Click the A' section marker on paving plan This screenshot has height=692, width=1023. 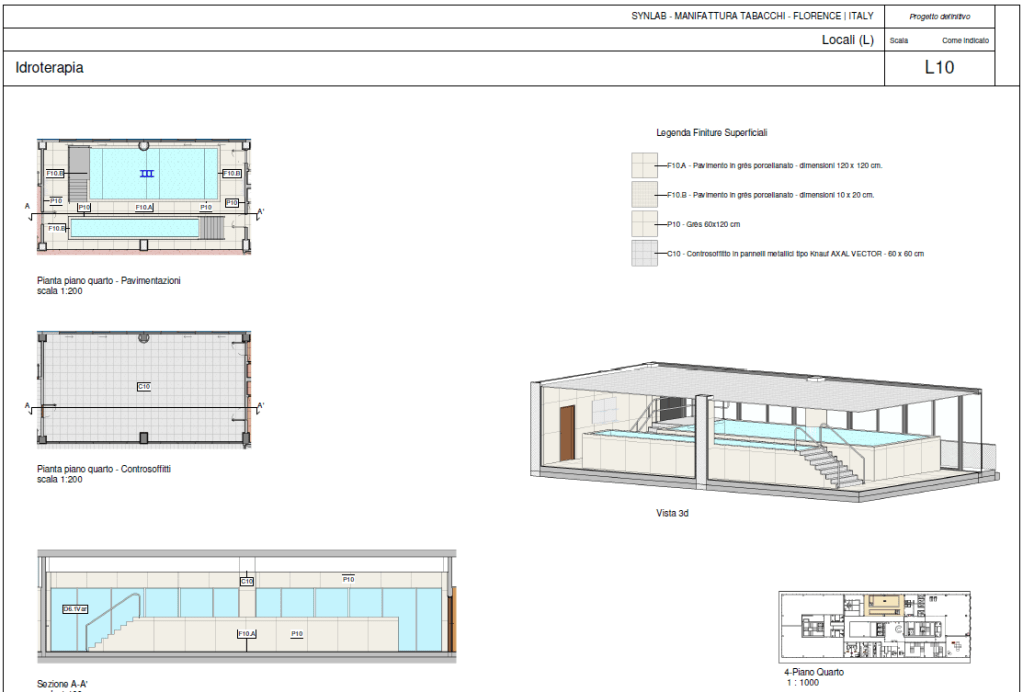tap(261, 212)
